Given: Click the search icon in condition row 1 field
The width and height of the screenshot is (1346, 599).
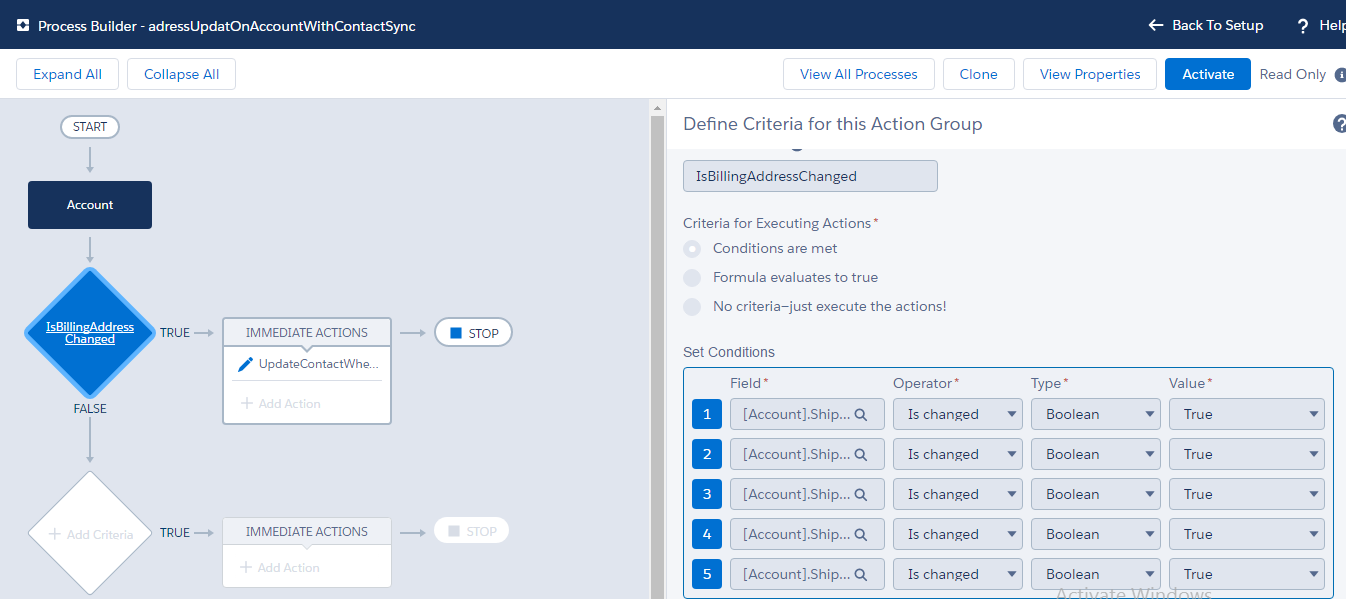Looking at the screenshot, I should click(861, 414).
